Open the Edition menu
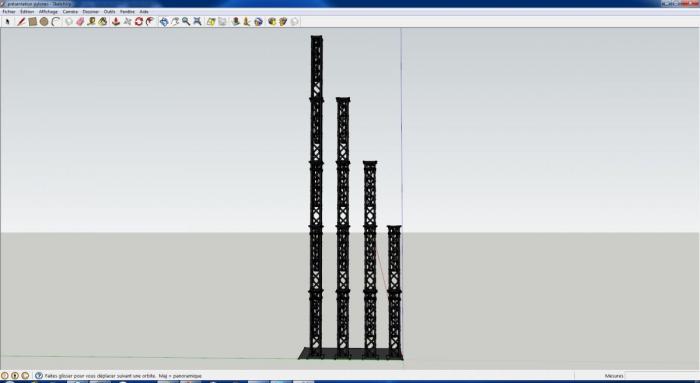 point(27,12)
